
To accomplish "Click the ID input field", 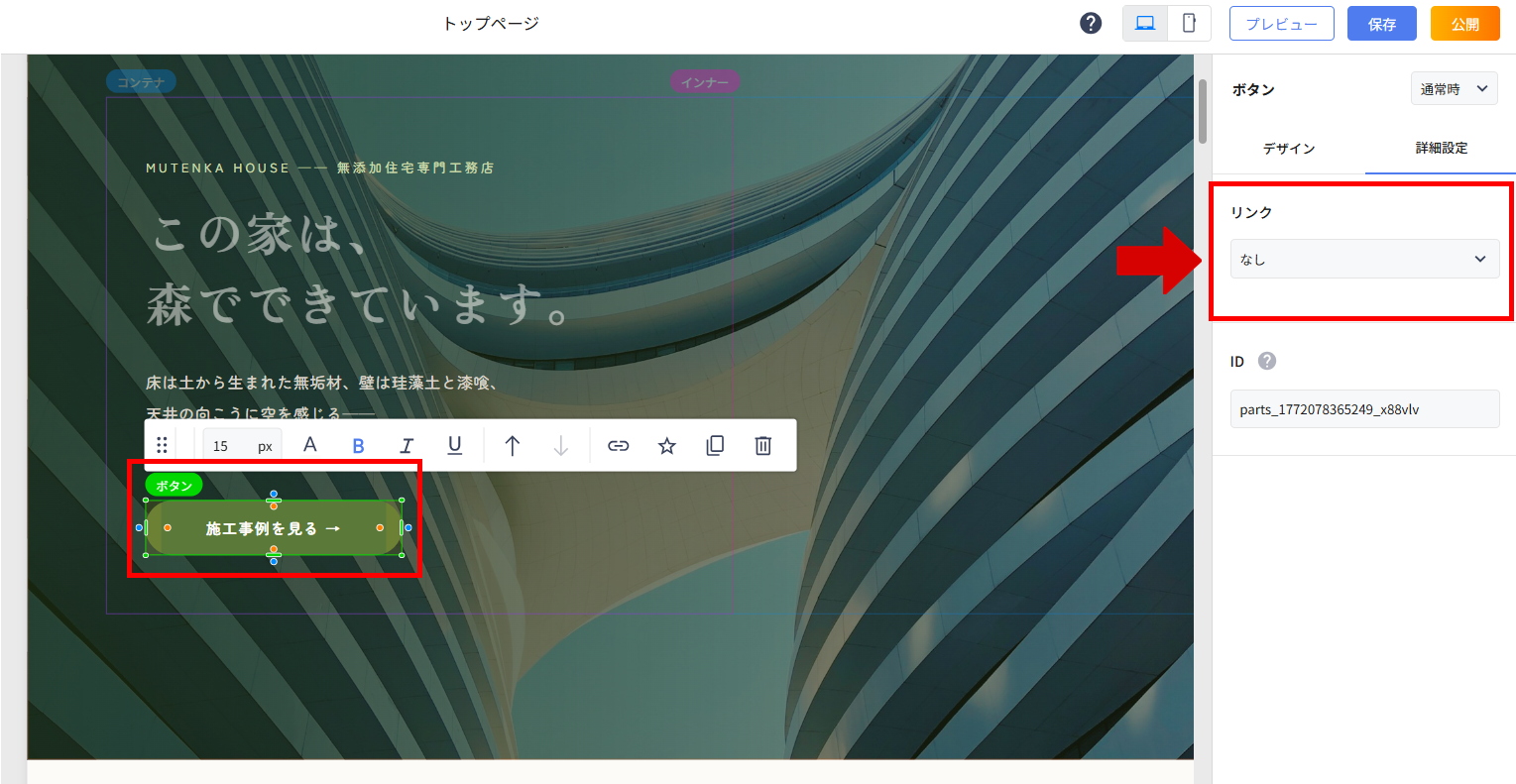I will click(x=1364, y=409).
